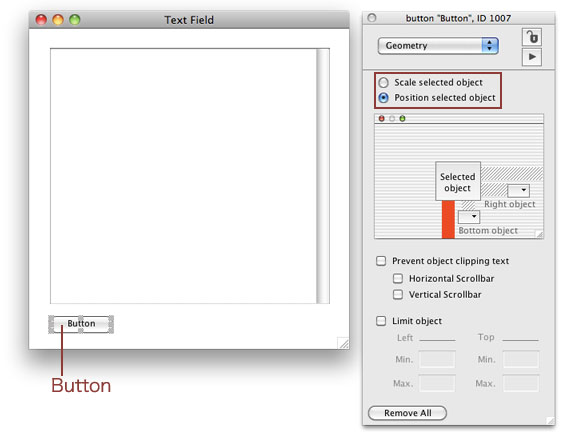The width and height of the screenshot is (567, 444).
Task: Select the Button control on the card
Action: point(81,324)
